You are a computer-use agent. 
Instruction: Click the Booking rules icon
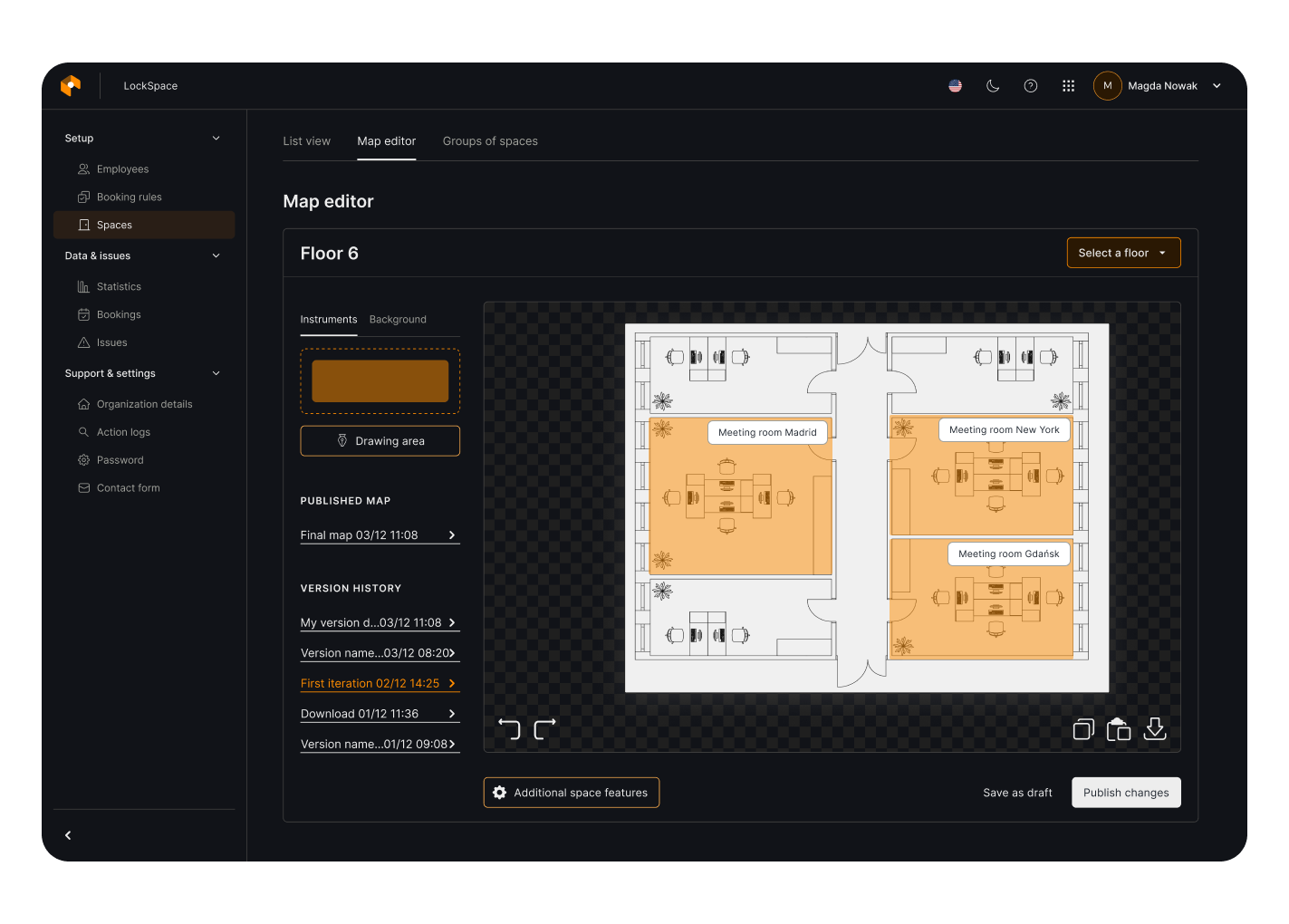point(83,197)
